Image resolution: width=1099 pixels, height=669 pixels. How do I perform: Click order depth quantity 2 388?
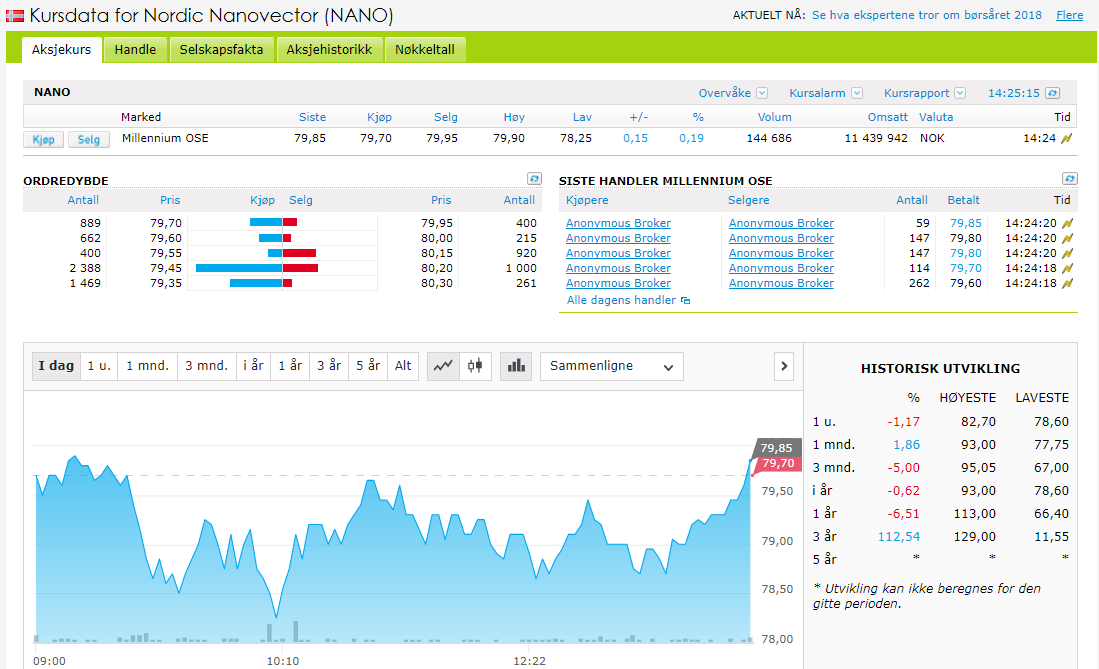point(85,268)
